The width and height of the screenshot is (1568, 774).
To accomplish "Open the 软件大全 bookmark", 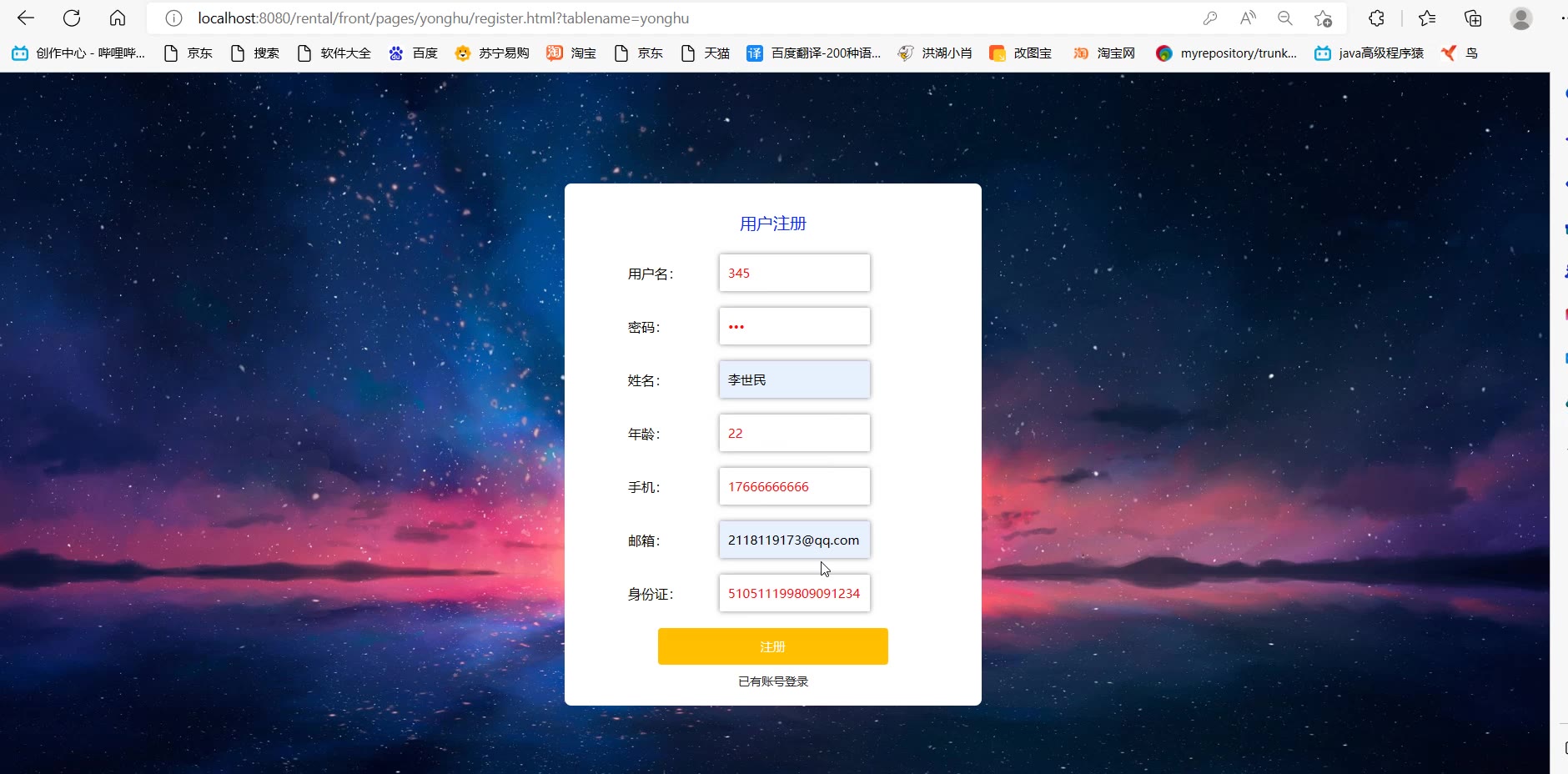I will [334, 53].
